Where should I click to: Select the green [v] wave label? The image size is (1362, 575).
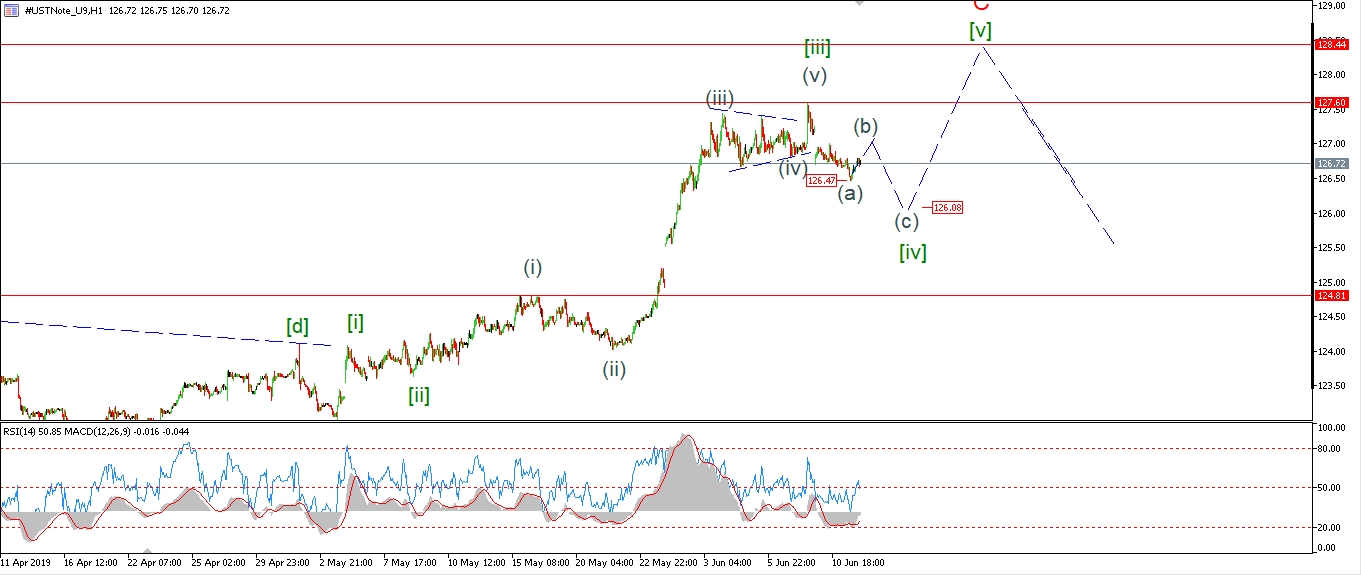click(980, 31)
